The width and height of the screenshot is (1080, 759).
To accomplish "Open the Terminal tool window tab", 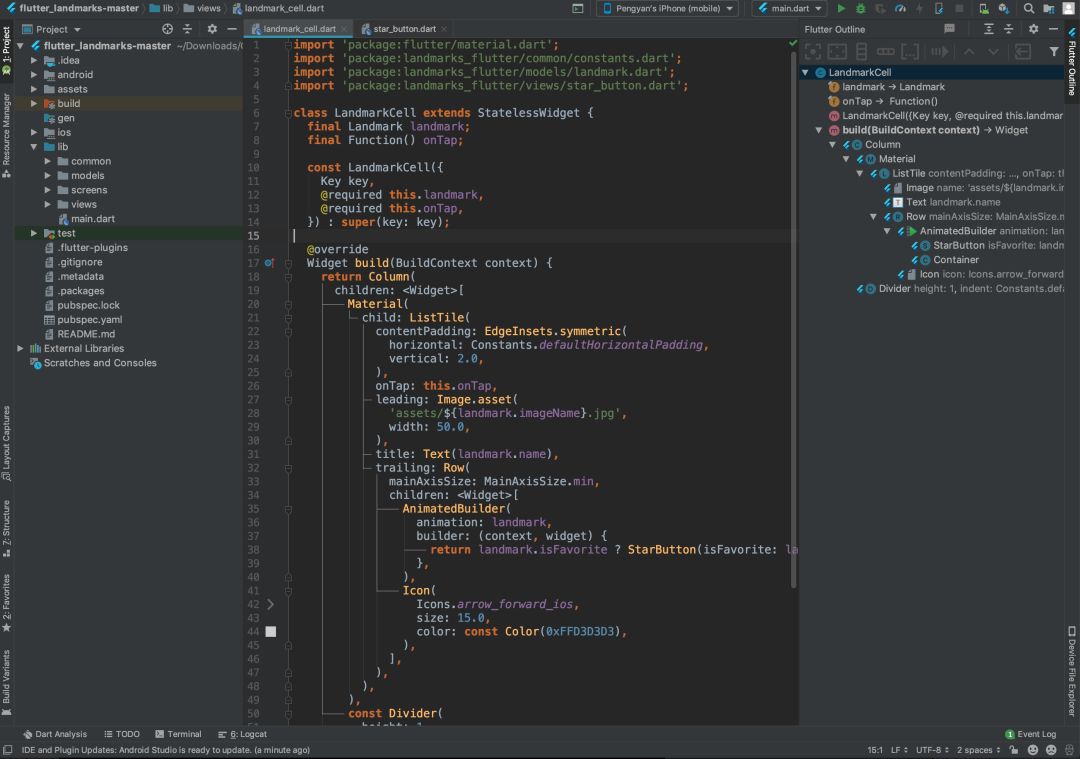I will tap(178, 734).
